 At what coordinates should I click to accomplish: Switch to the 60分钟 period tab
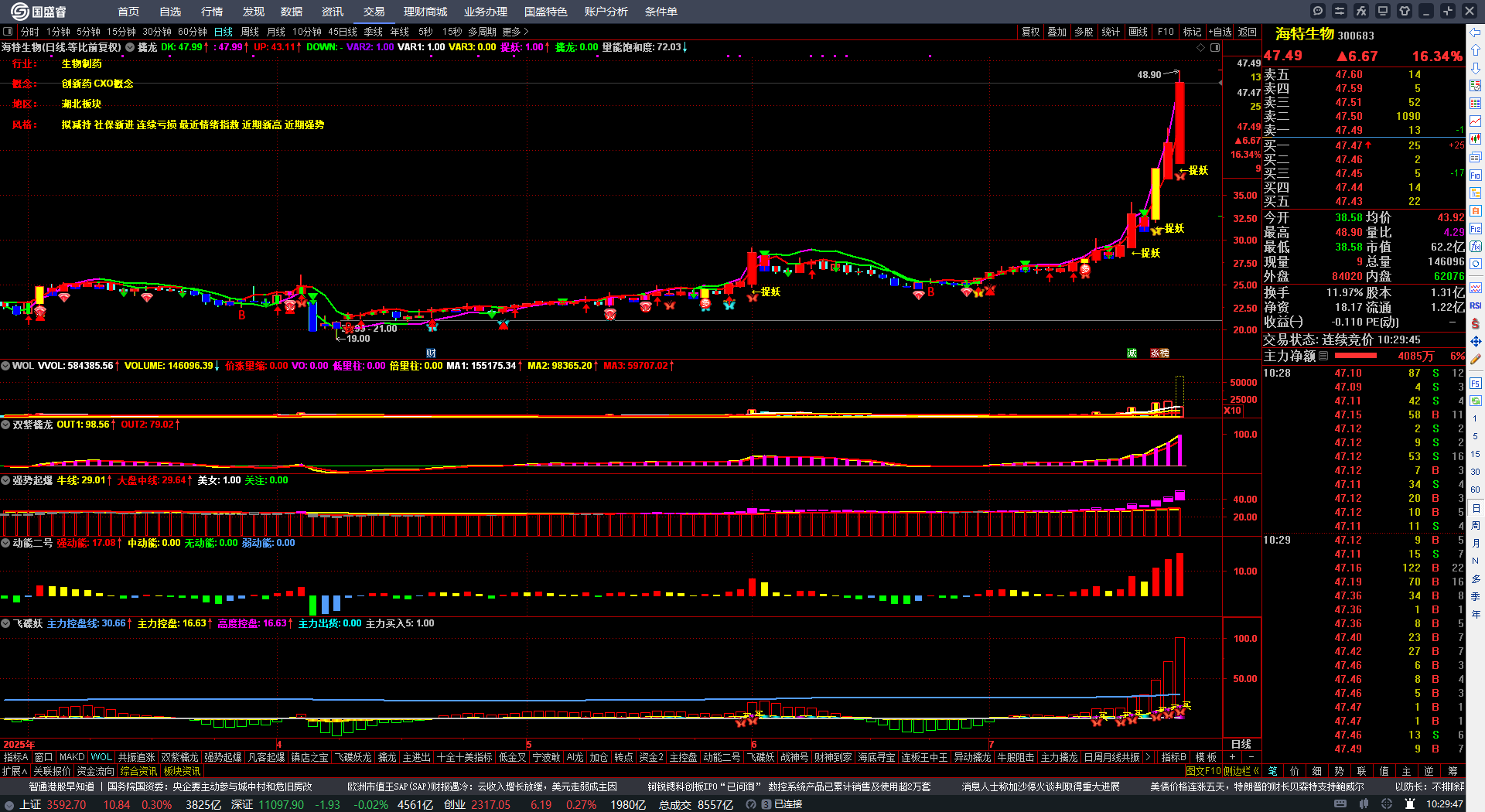pos(193,32)
